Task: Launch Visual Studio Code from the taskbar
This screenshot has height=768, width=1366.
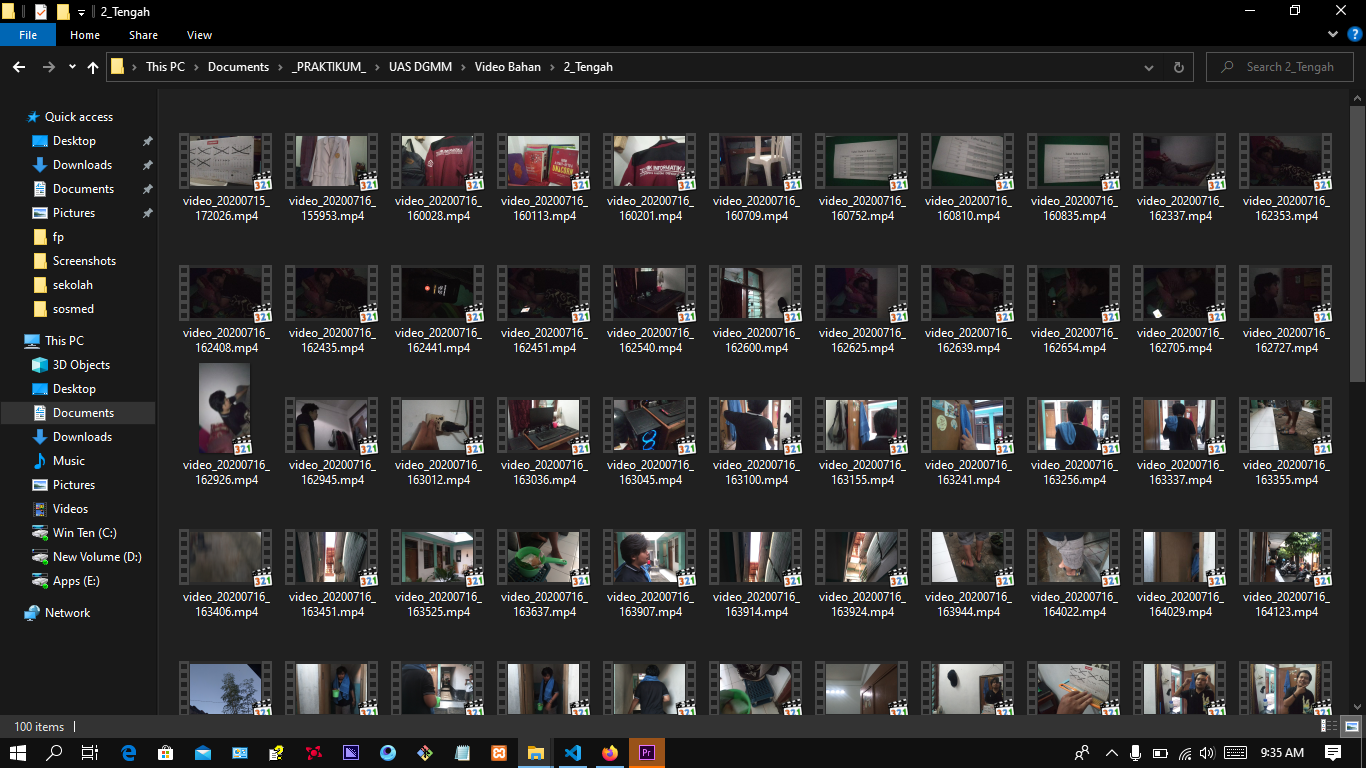Action: (x=572, y=753)
